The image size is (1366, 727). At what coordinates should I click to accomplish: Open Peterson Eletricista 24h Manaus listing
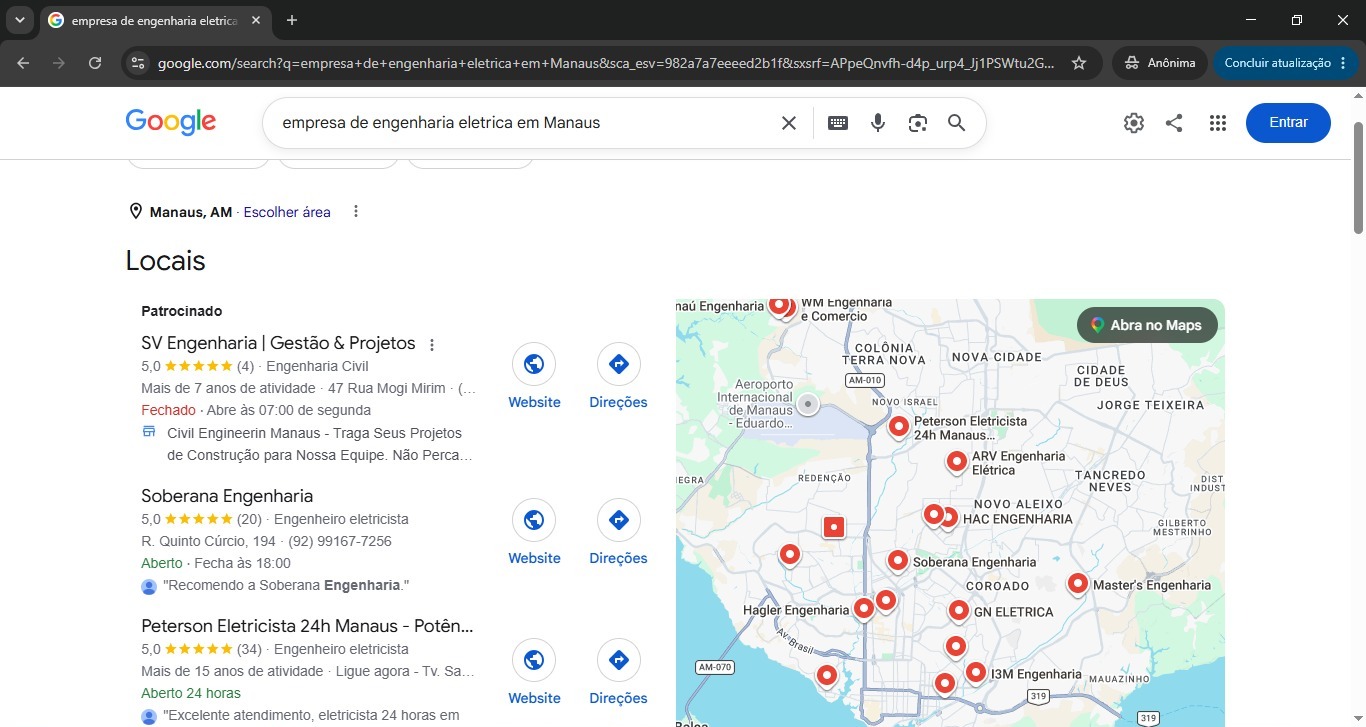[x=307, y=626]
